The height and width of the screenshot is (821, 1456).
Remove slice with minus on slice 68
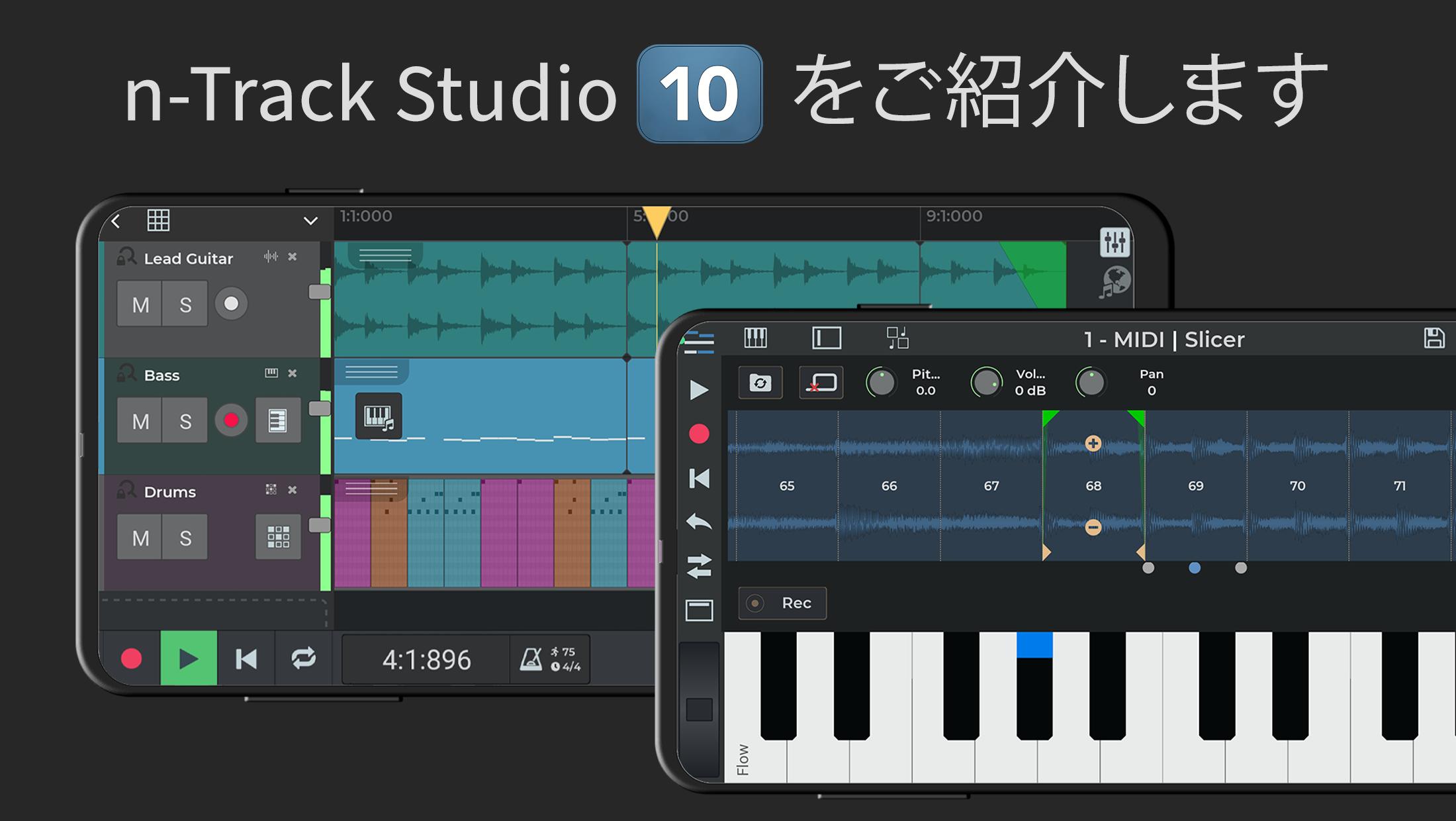point(1093,527)
